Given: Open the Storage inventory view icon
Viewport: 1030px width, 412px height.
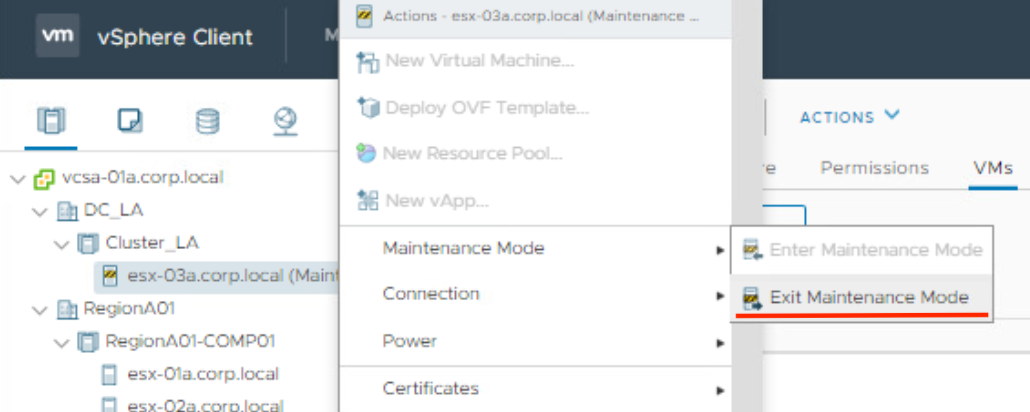Looking at the screenshot, I should [208, 122].
